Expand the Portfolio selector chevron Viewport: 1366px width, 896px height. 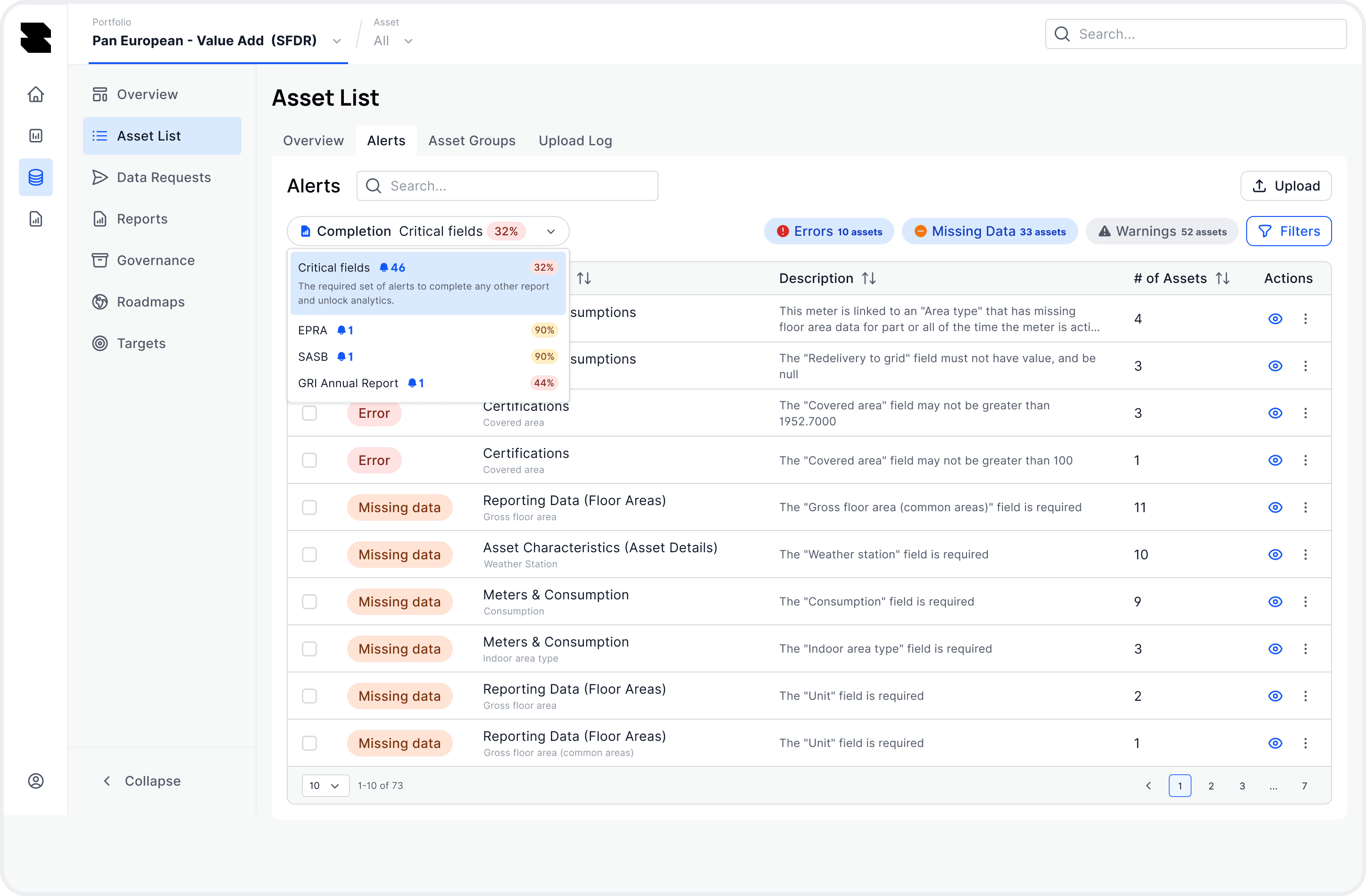337,41
